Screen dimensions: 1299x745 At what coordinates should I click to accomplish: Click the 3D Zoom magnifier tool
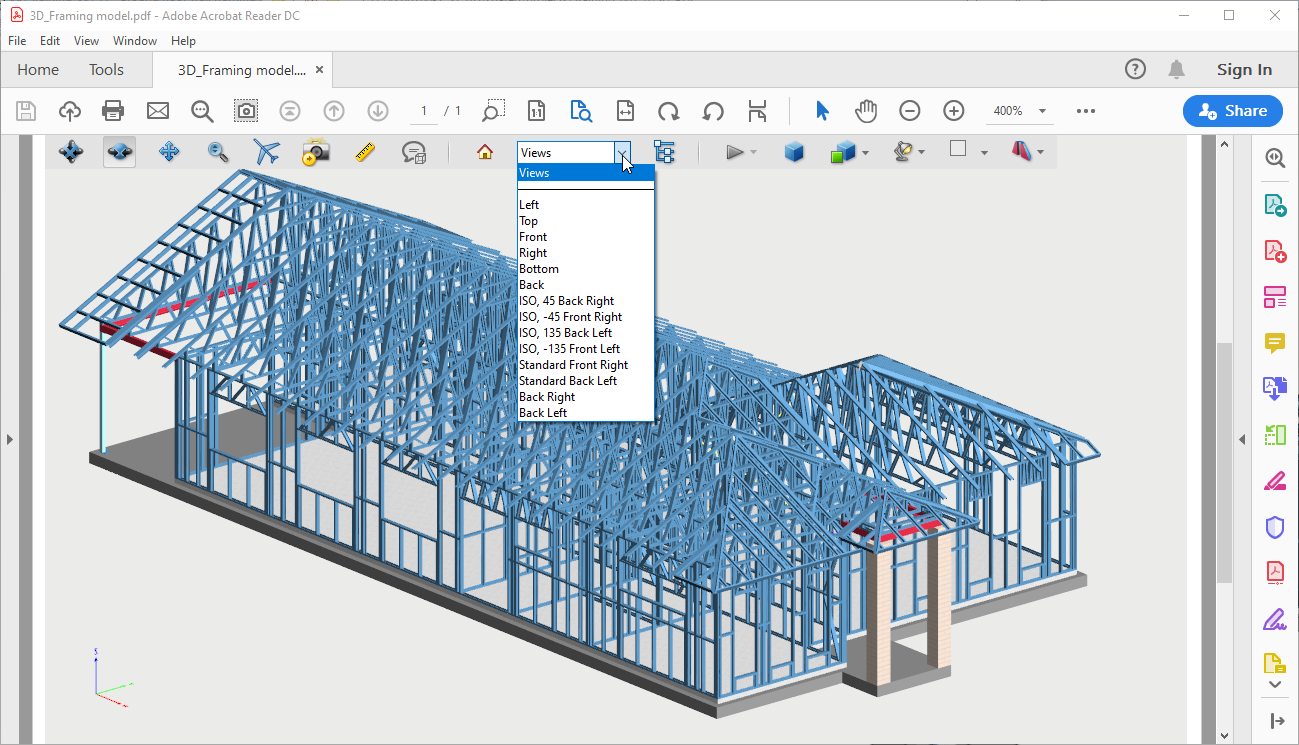(x=218, y=152)
